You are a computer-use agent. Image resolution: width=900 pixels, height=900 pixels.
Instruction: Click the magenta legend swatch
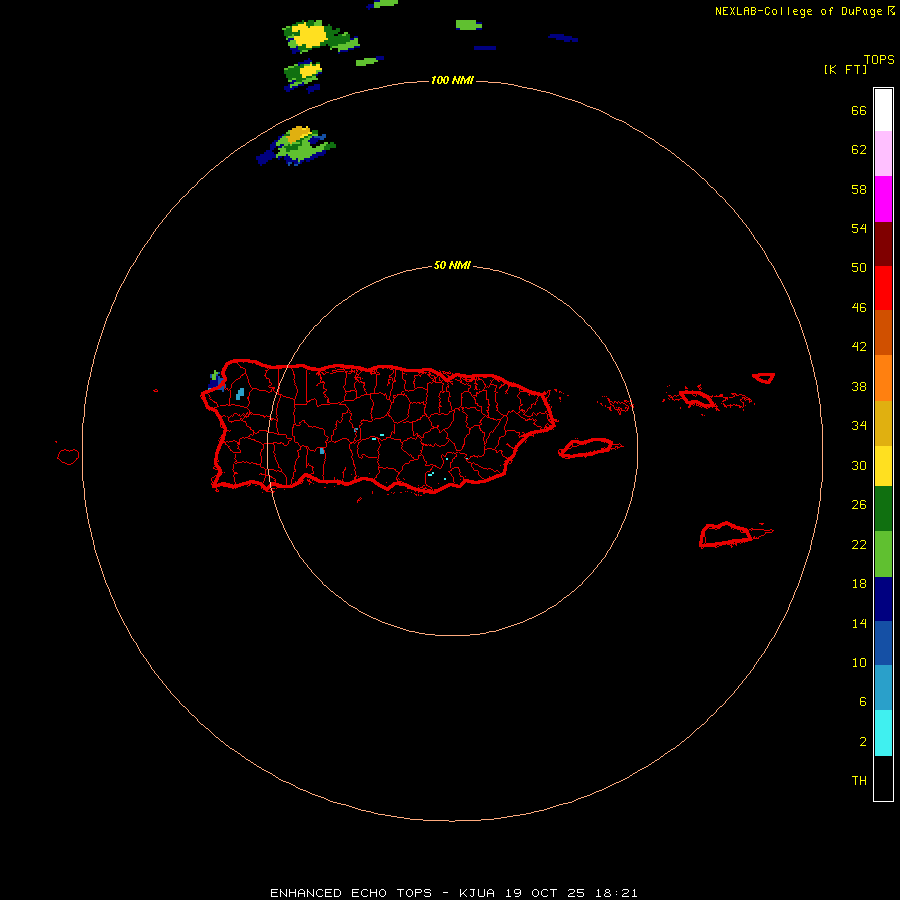pos(883,199)
